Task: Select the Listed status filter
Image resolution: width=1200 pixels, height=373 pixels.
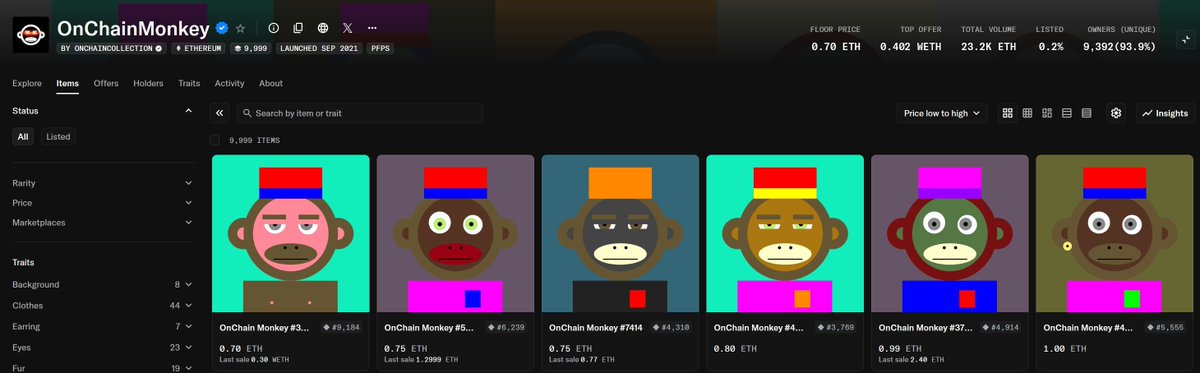Action: [x=58, y=136]
